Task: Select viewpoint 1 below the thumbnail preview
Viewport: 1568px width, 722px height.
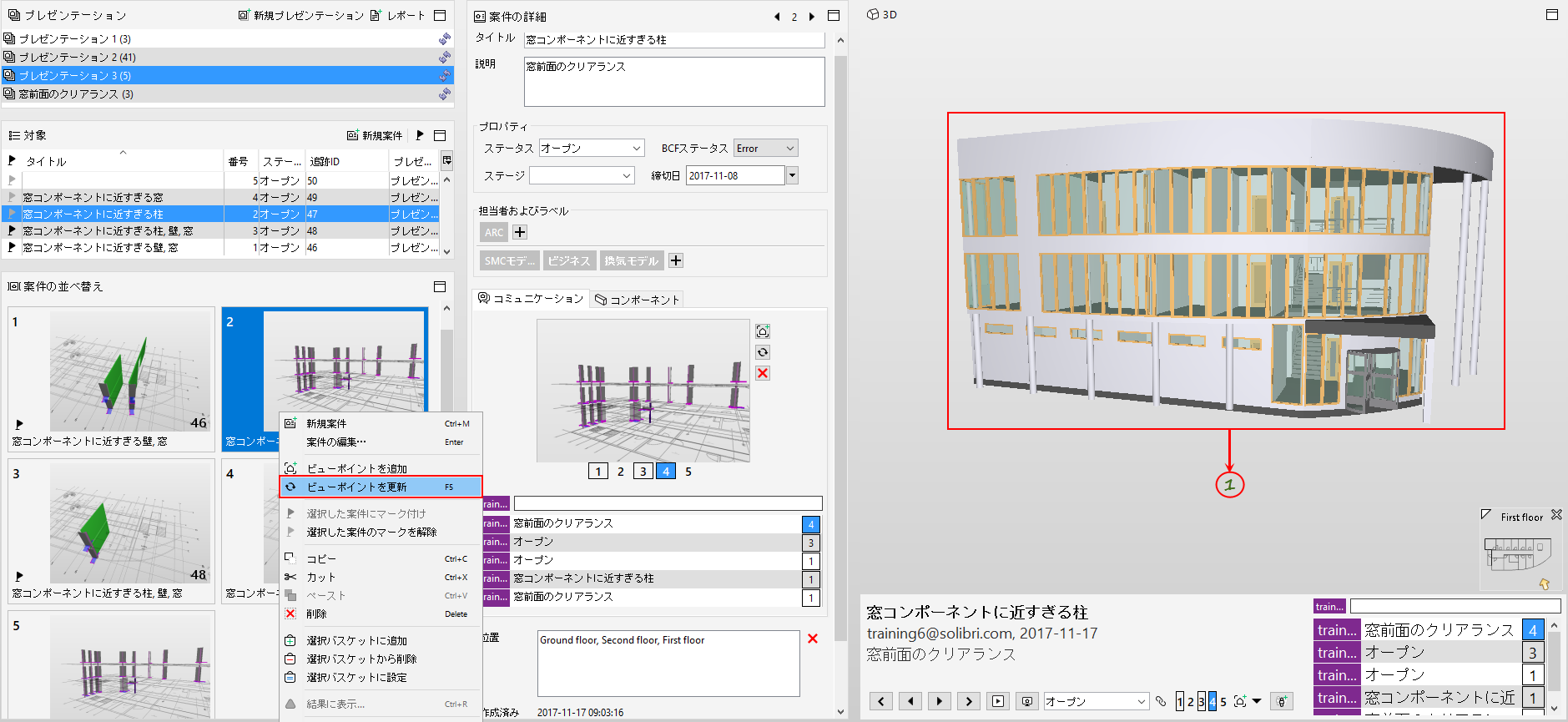Action: tap(597, 472)
